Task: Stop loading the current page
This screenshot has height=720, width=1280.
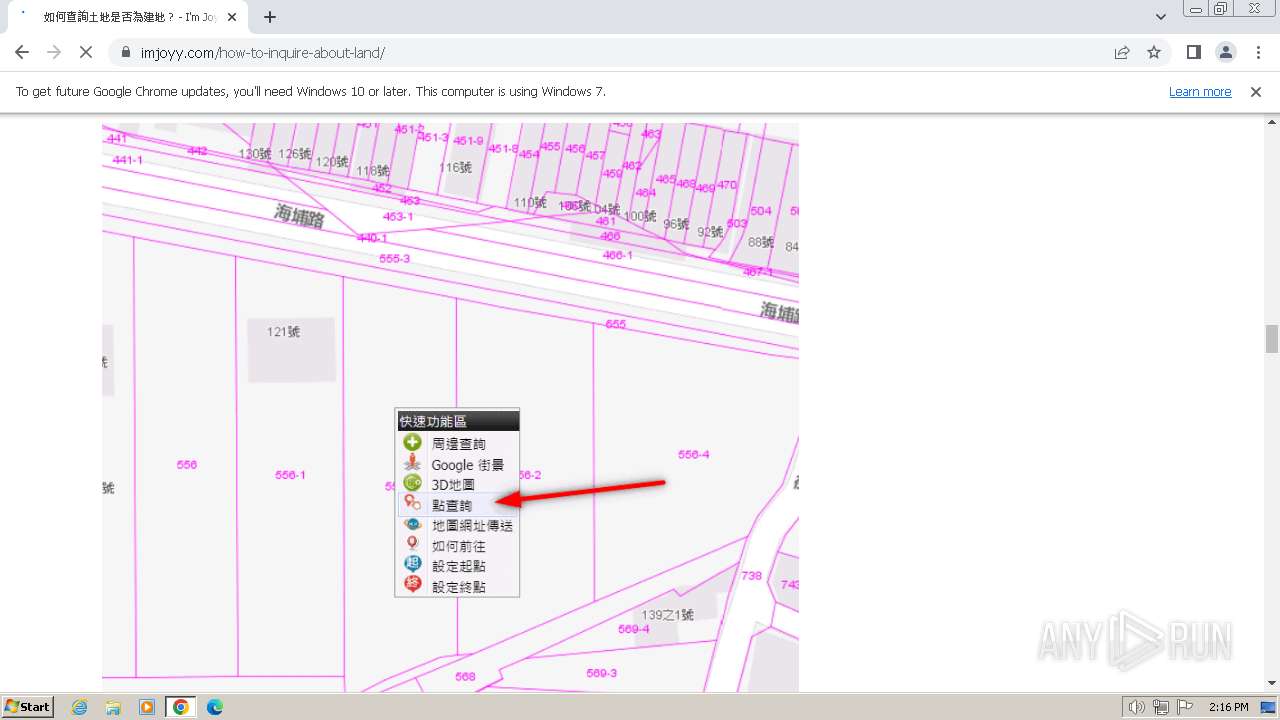Action: click(86, 52)
